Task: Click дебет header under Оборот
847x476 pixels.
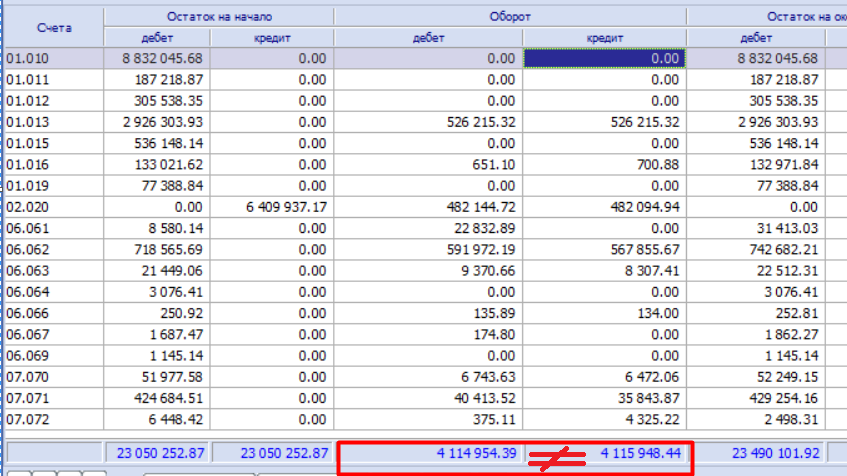Action: coord(428,38)
